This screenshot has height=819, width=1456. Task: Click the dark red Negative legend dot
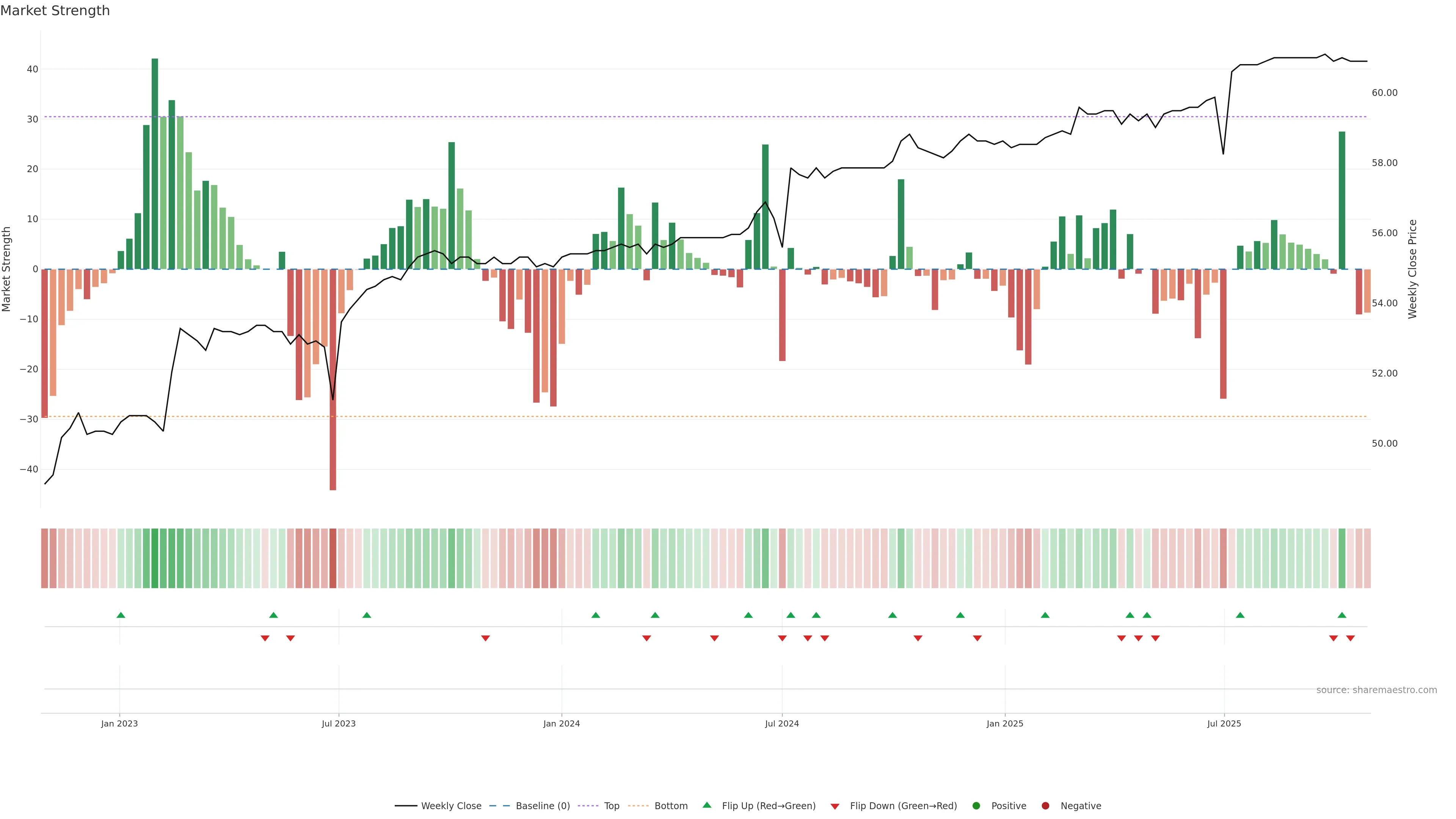[1045, 805]
